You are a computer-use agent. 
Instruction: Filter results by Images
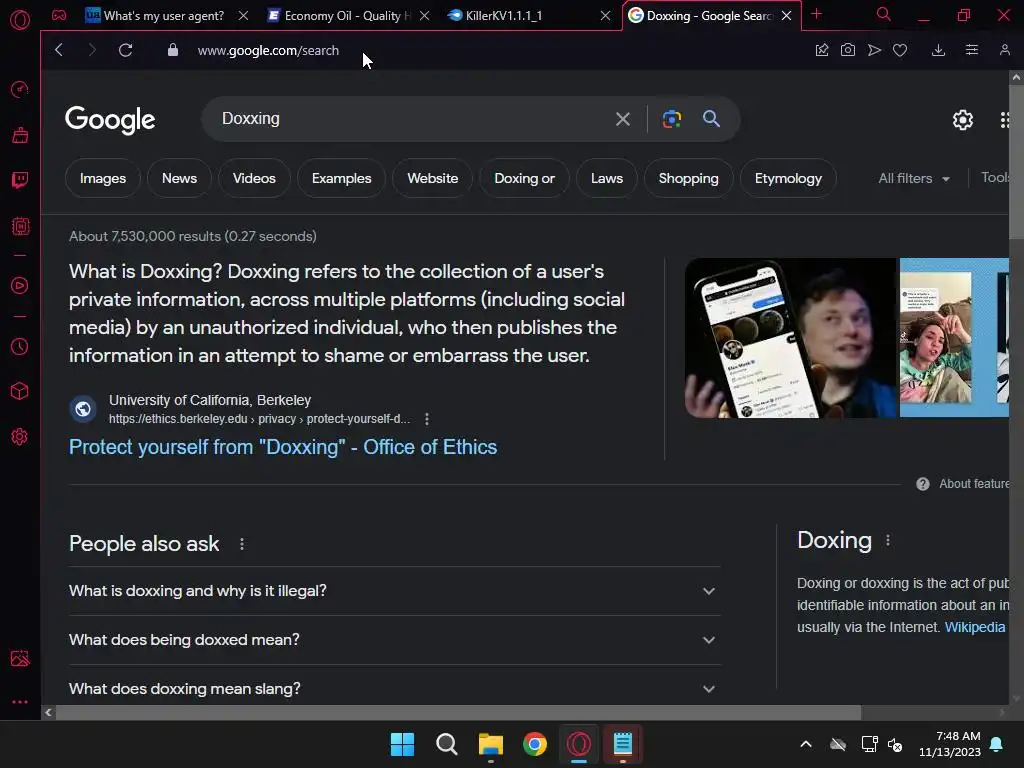(103, 178)
